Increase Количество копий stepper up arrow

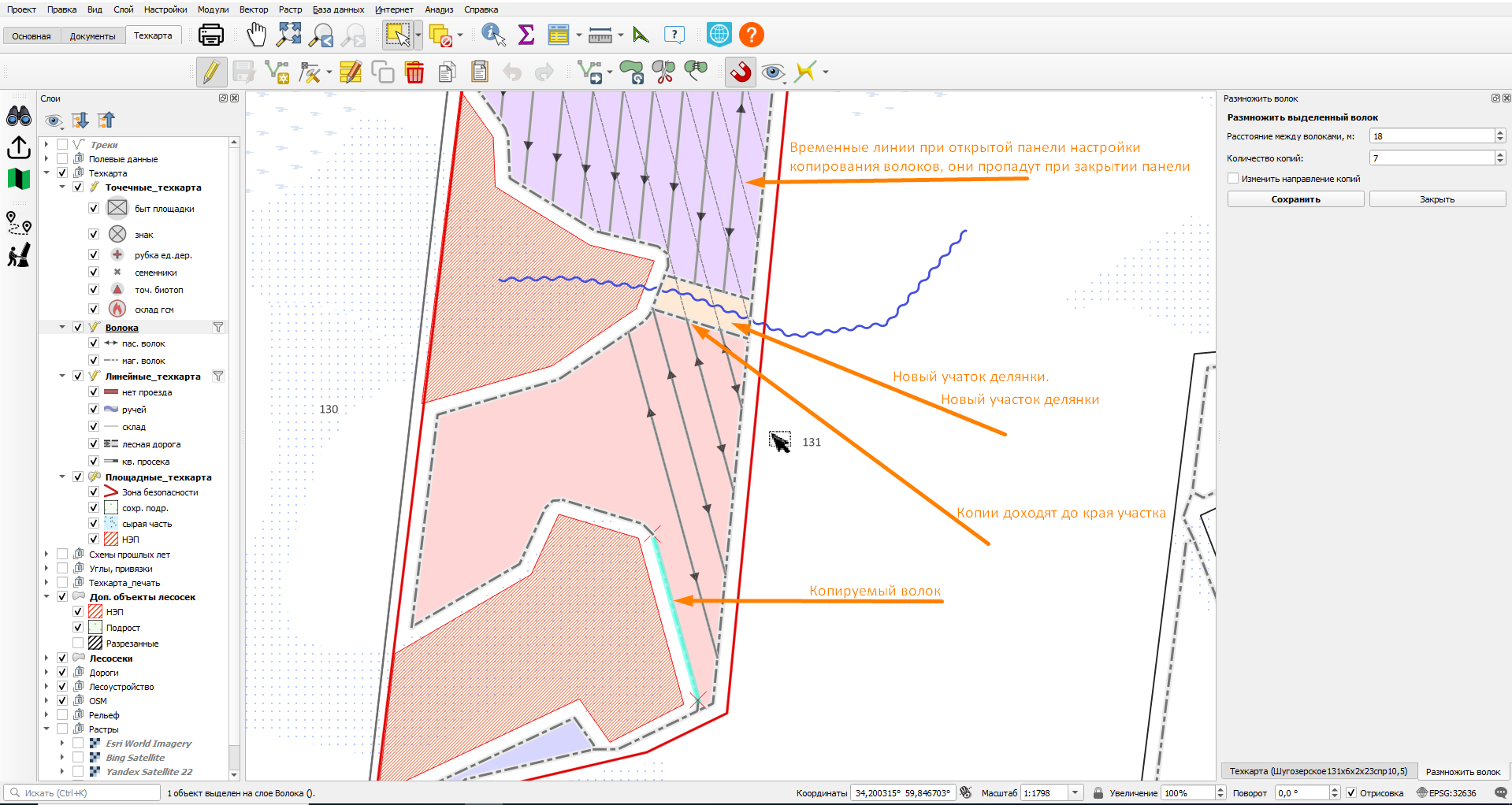pyautogui.click(x=1500, y=154)
